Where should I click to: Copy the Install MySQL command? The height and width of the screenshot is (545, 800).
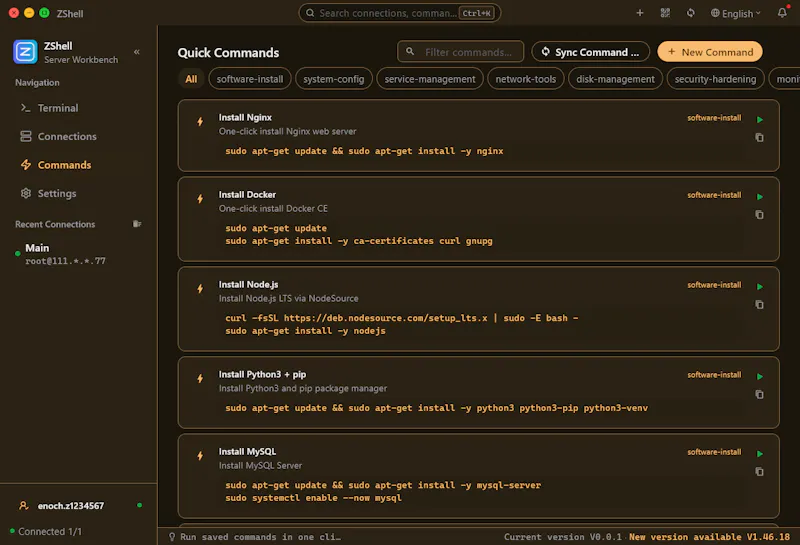click(760, 471)
